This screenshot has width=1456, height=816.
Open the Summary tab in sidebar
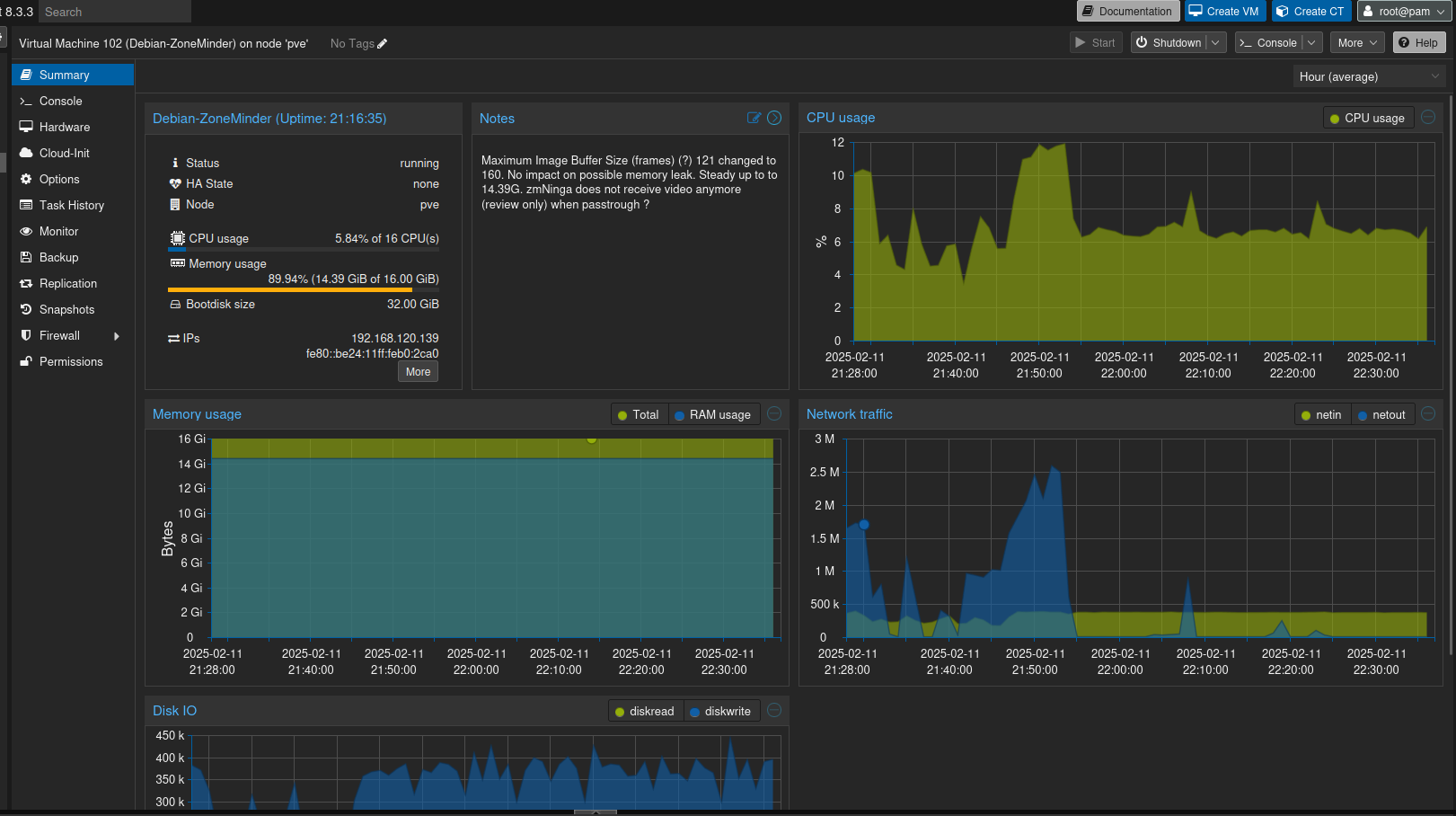(x=73, y=75)
